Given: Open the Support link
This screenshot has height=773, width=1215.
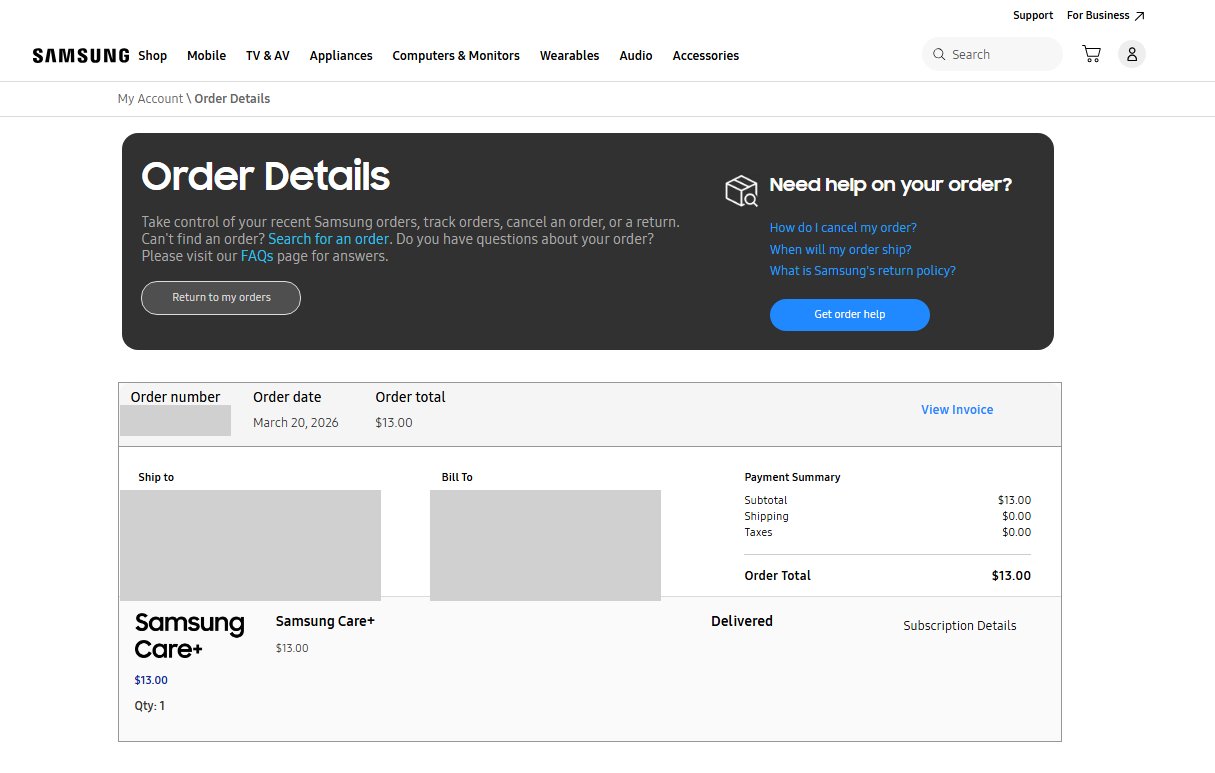Looking at the screenshot, I should pyautogui.click(x=1033, y=15).
